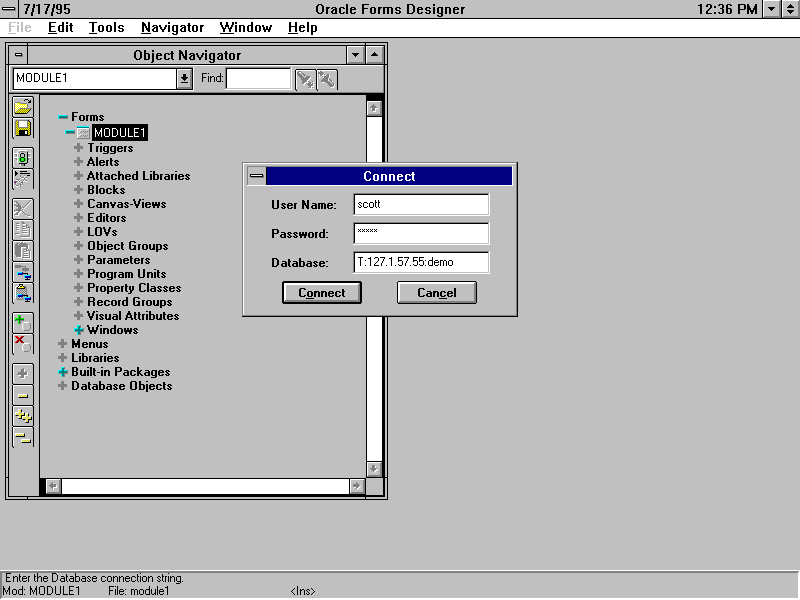Click the green plus Create icon
The width and height of the screenshot is (800, 600).
pos(22,322)
